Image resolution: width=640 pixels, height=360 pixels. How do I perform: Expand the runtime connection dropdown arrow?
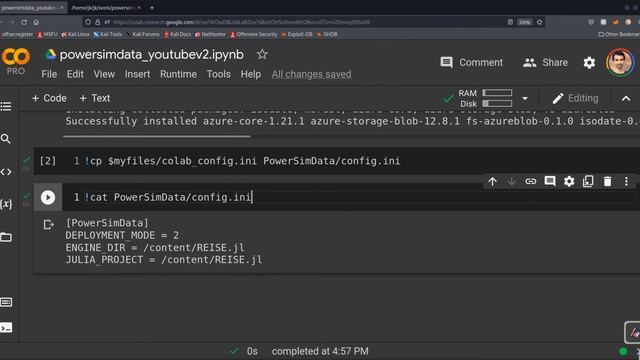tap(525, 98)
